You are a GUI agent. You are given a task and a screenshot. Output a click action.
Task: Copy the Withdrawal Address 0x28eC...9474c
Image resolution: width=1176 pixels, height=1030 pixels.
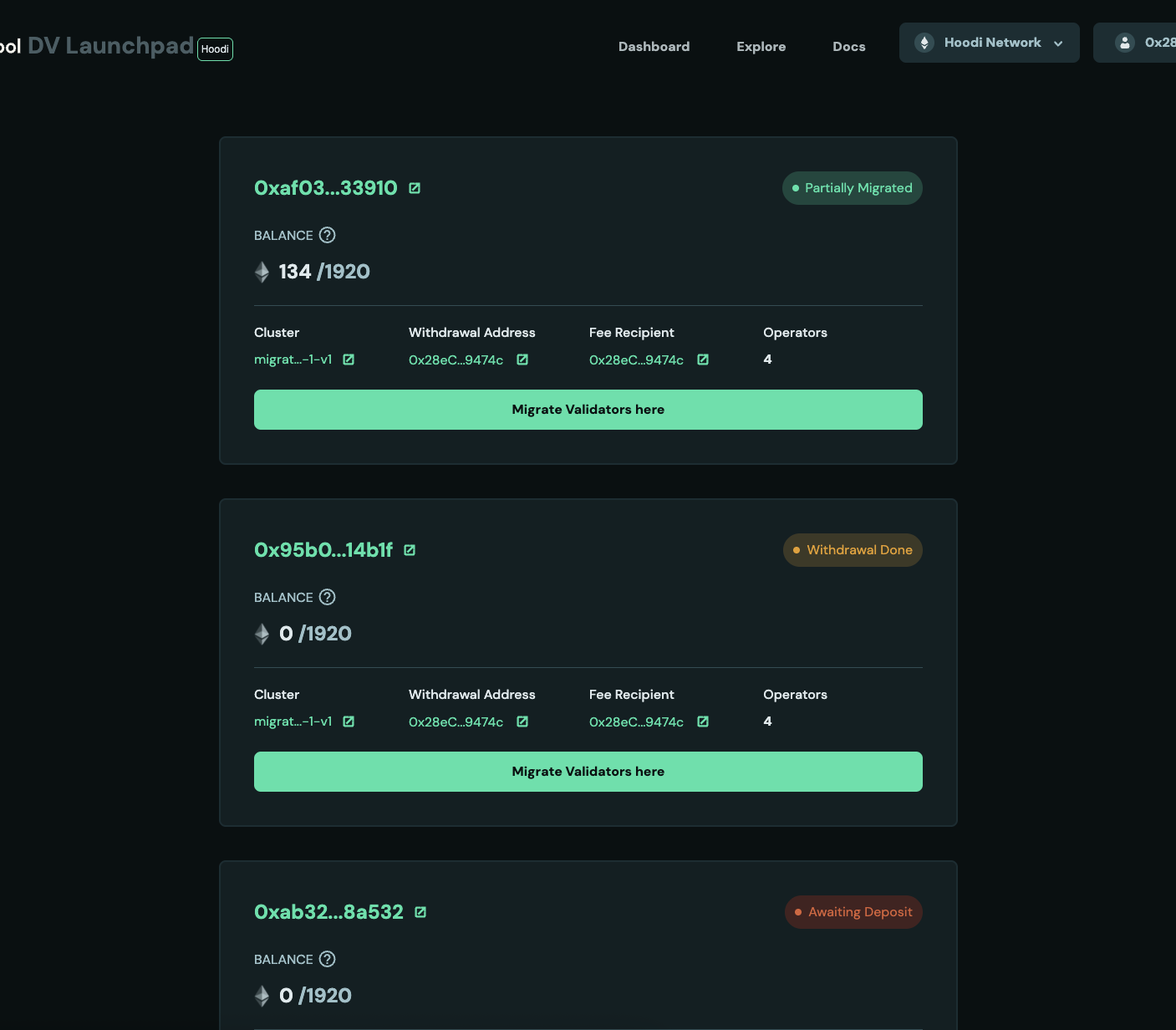pos(522,359)
